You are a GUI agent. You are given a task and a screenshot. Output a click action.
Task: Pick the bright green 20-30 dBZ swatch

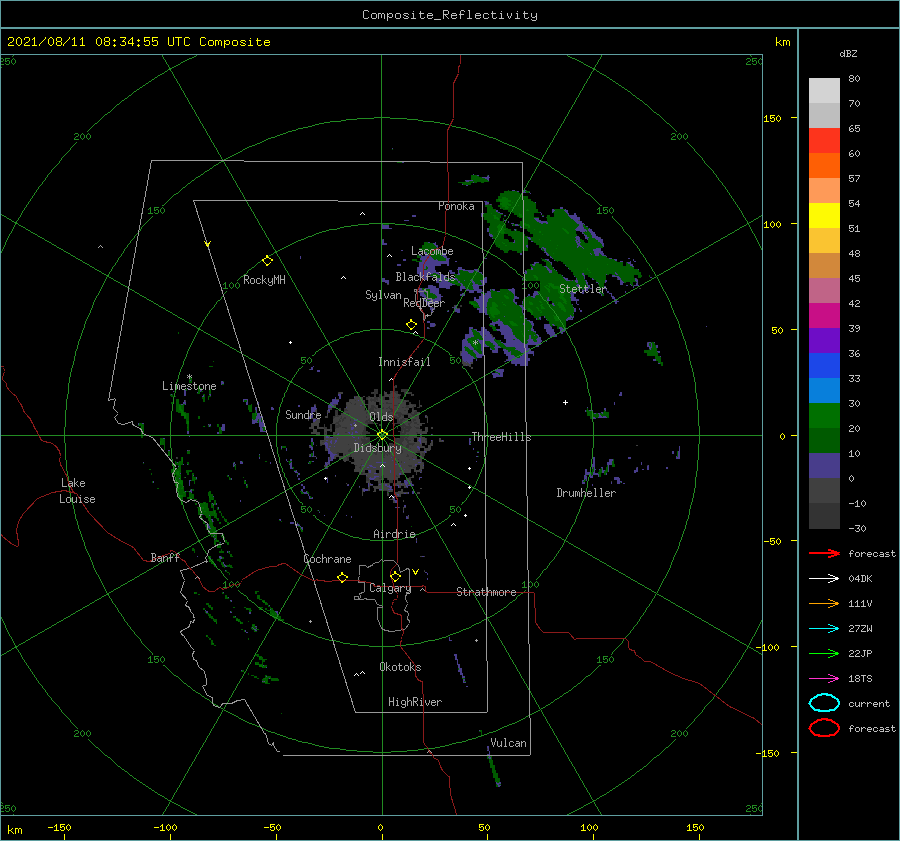(x=824, y=415)
